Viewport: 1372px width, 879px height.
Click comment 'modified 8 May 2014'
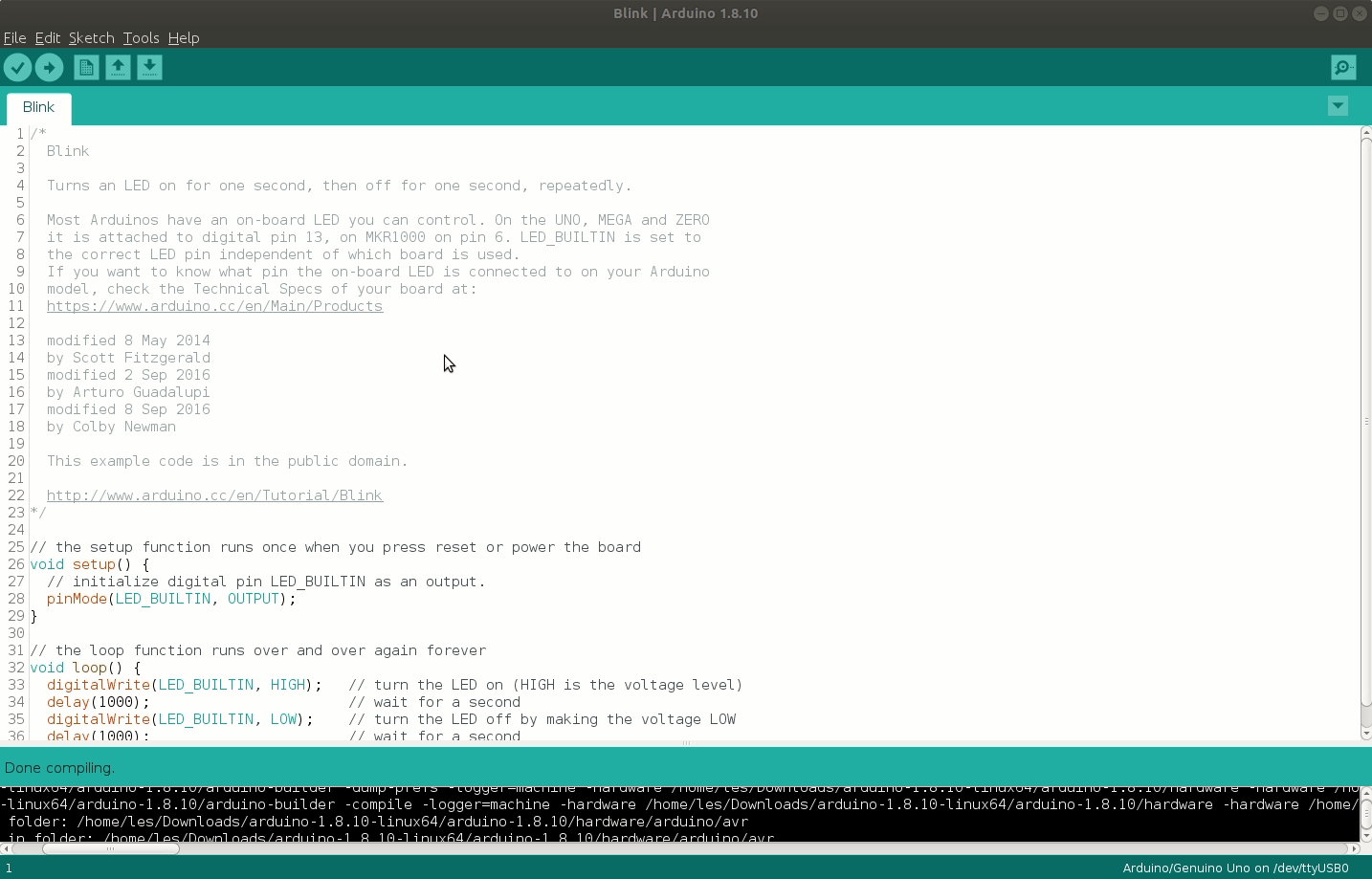tap(128, 341)
